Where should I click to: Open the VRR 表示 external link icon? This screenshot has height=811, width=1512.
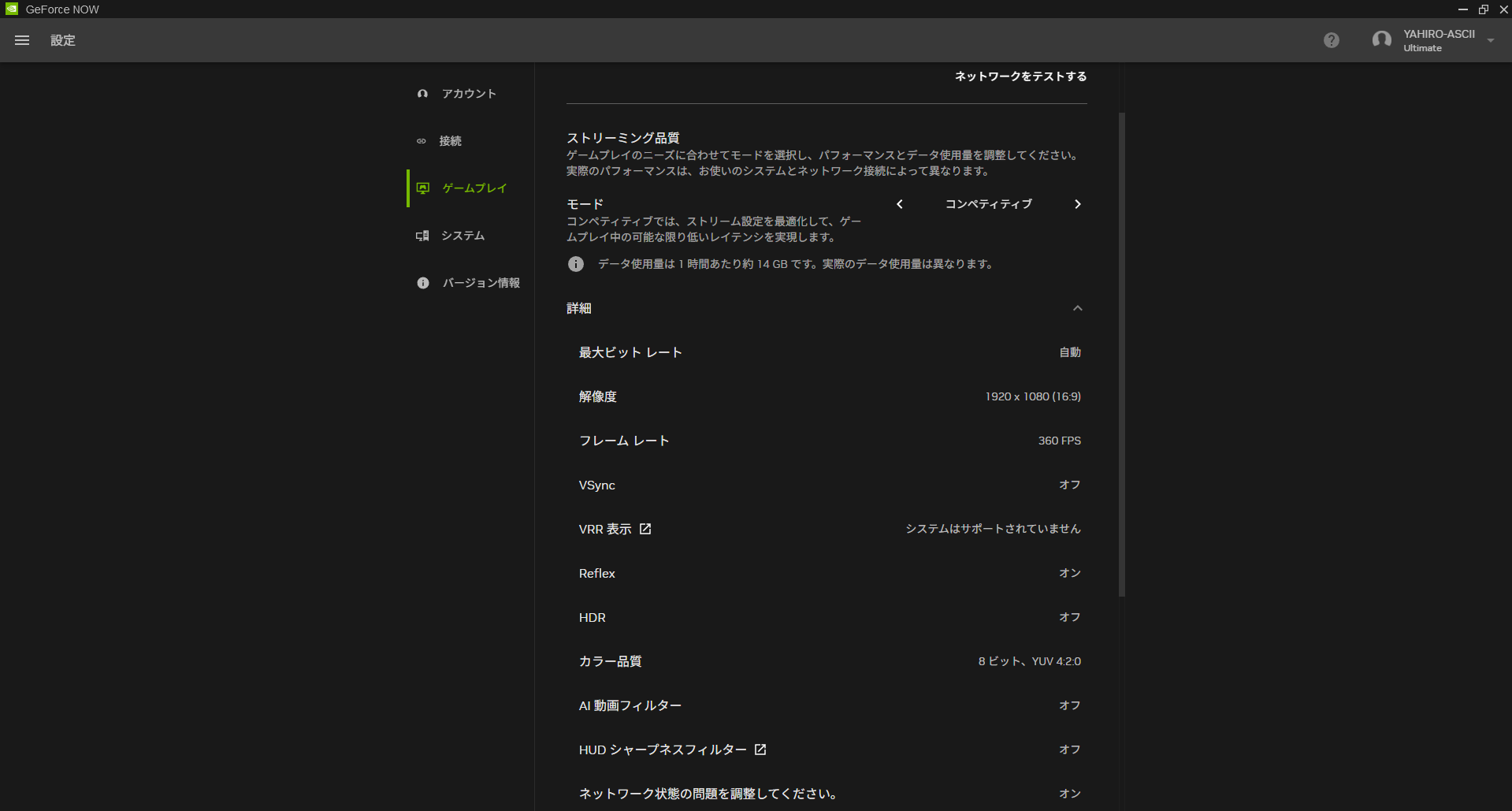point(645,529)
